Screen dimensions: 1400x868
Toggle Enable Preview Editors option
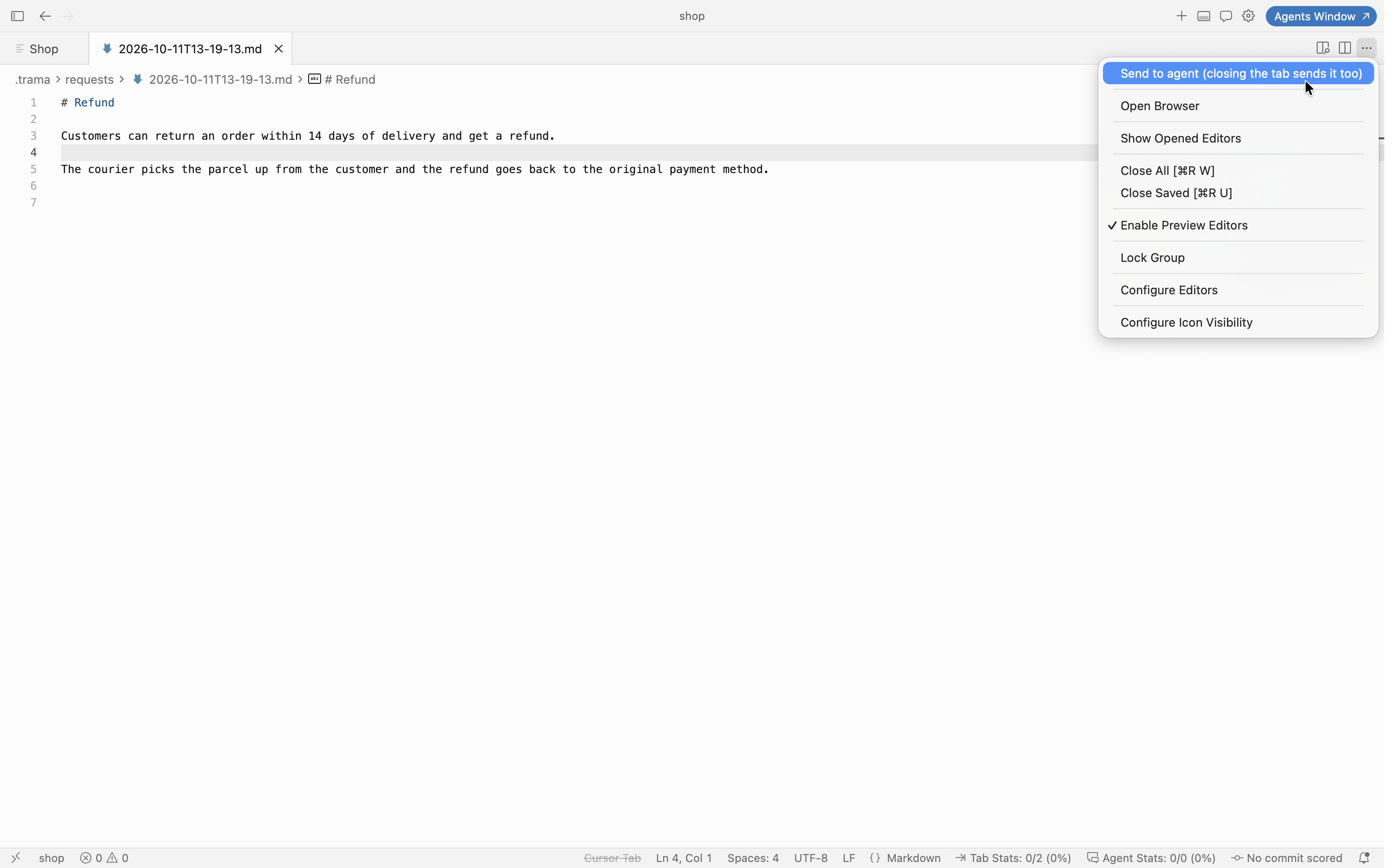1238,225
